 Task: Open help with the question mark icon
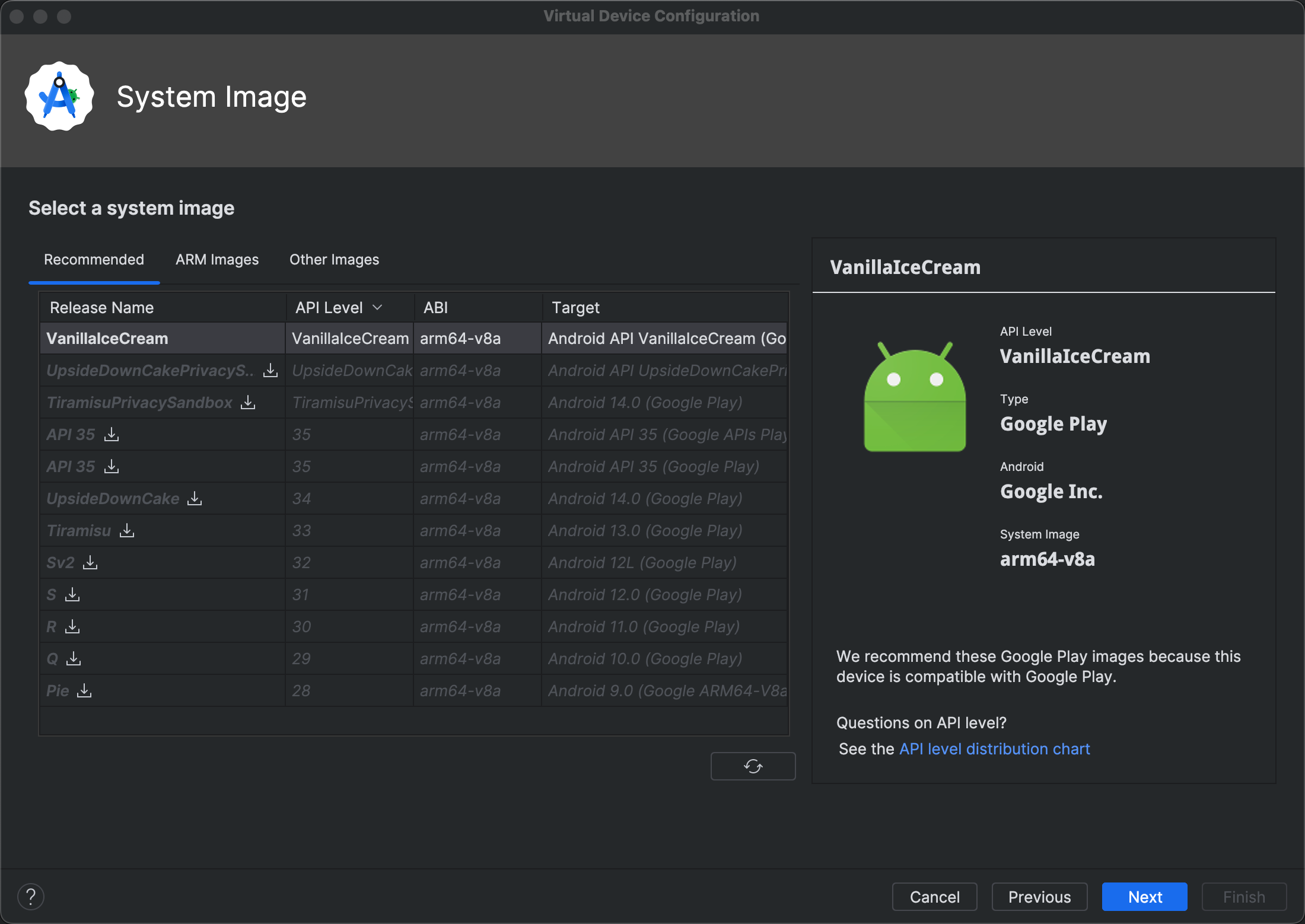[x=31, y=897]
